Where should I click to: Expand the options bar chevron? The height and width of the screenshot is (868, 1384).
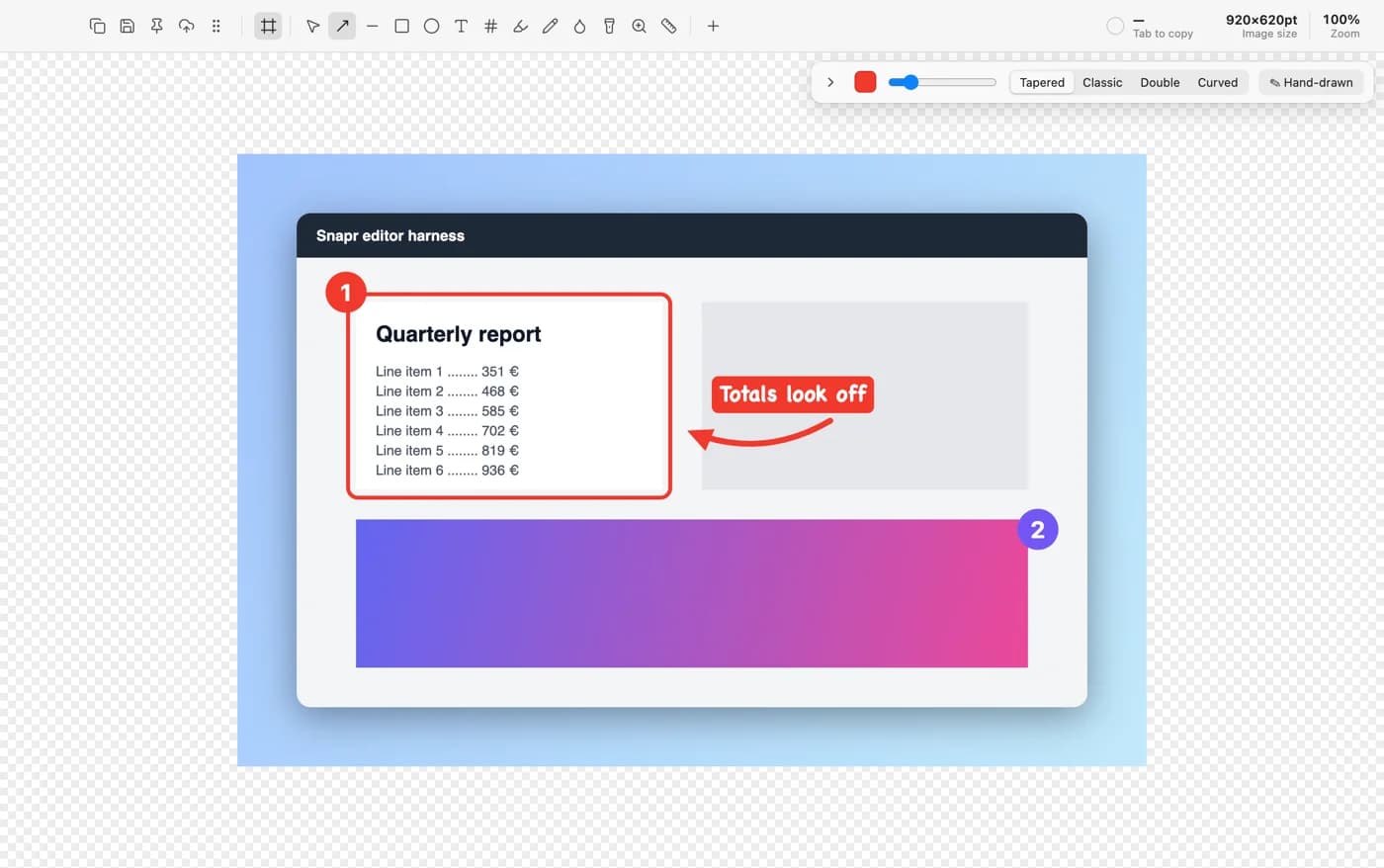point(830,82)
